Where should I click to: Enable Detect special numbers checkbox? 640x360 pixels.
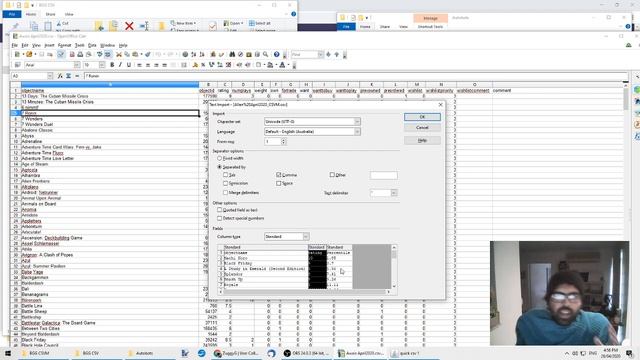(x=220, y=218)
